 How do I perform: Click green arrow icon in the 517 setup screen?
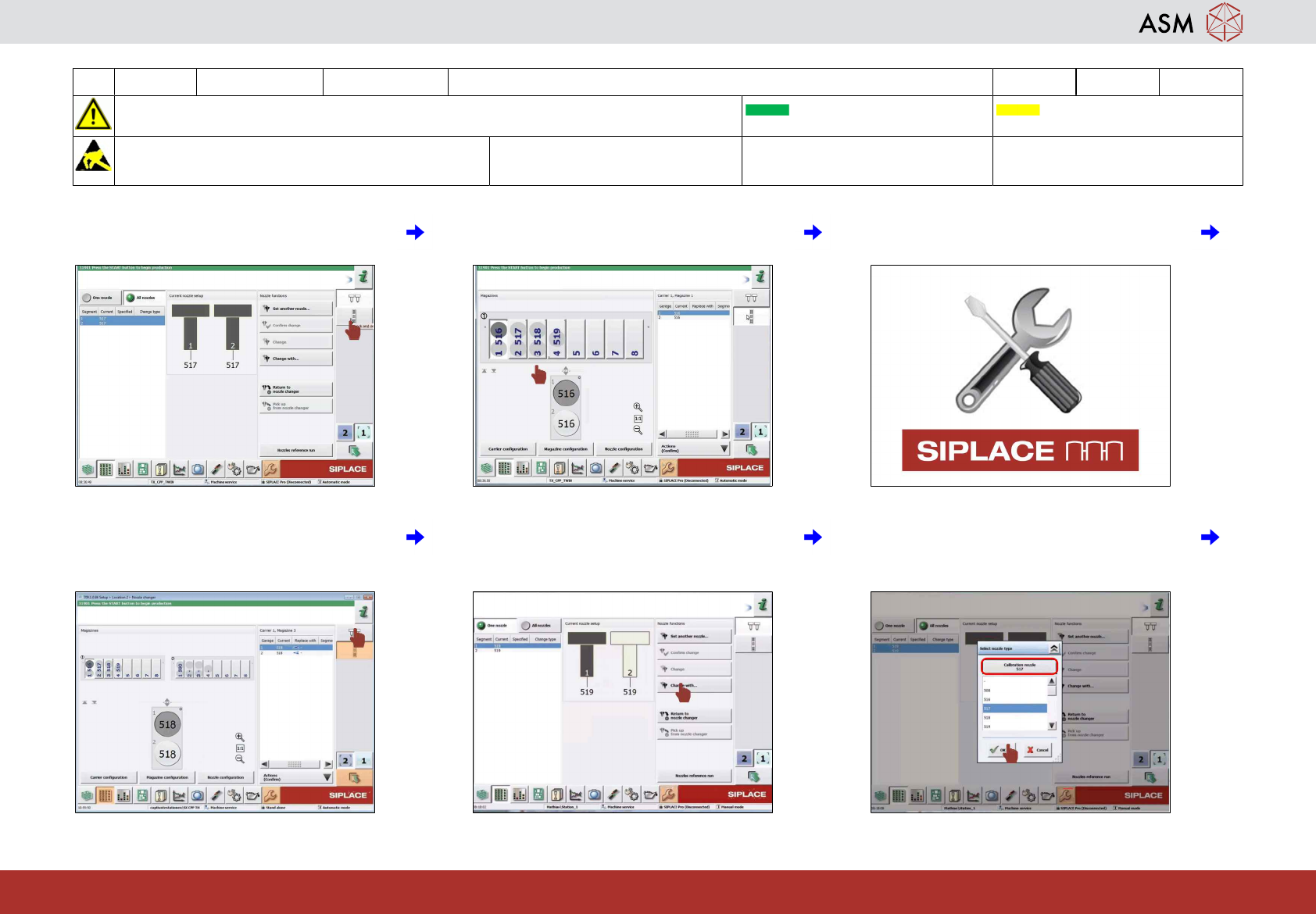point(355,452)
